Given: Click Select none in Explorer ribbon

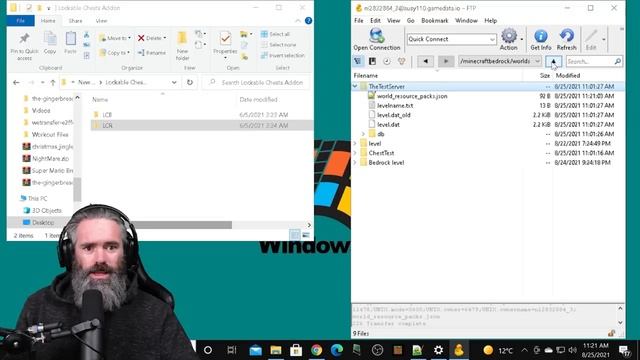Looking at the screenshot, I should [x=278, y=44].
